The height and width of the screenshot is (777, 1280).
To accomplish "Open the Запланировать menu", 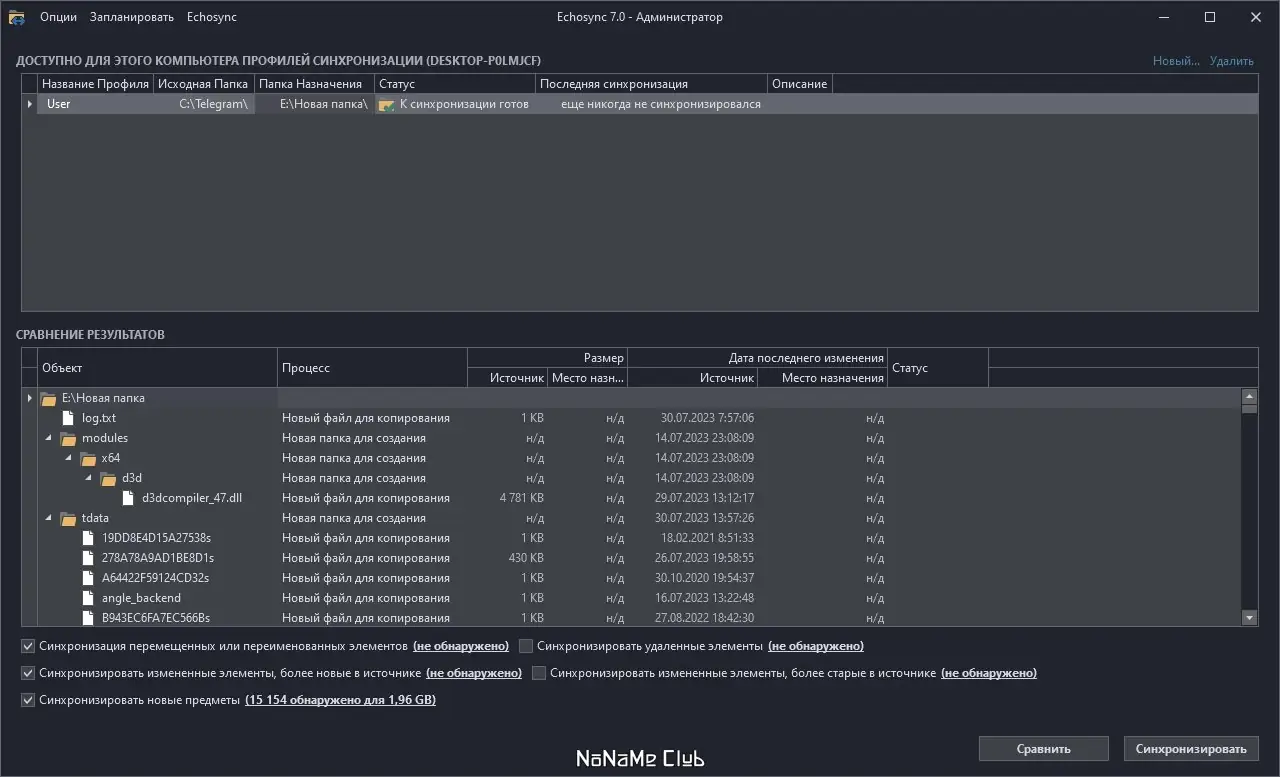I will pos(131,17).
